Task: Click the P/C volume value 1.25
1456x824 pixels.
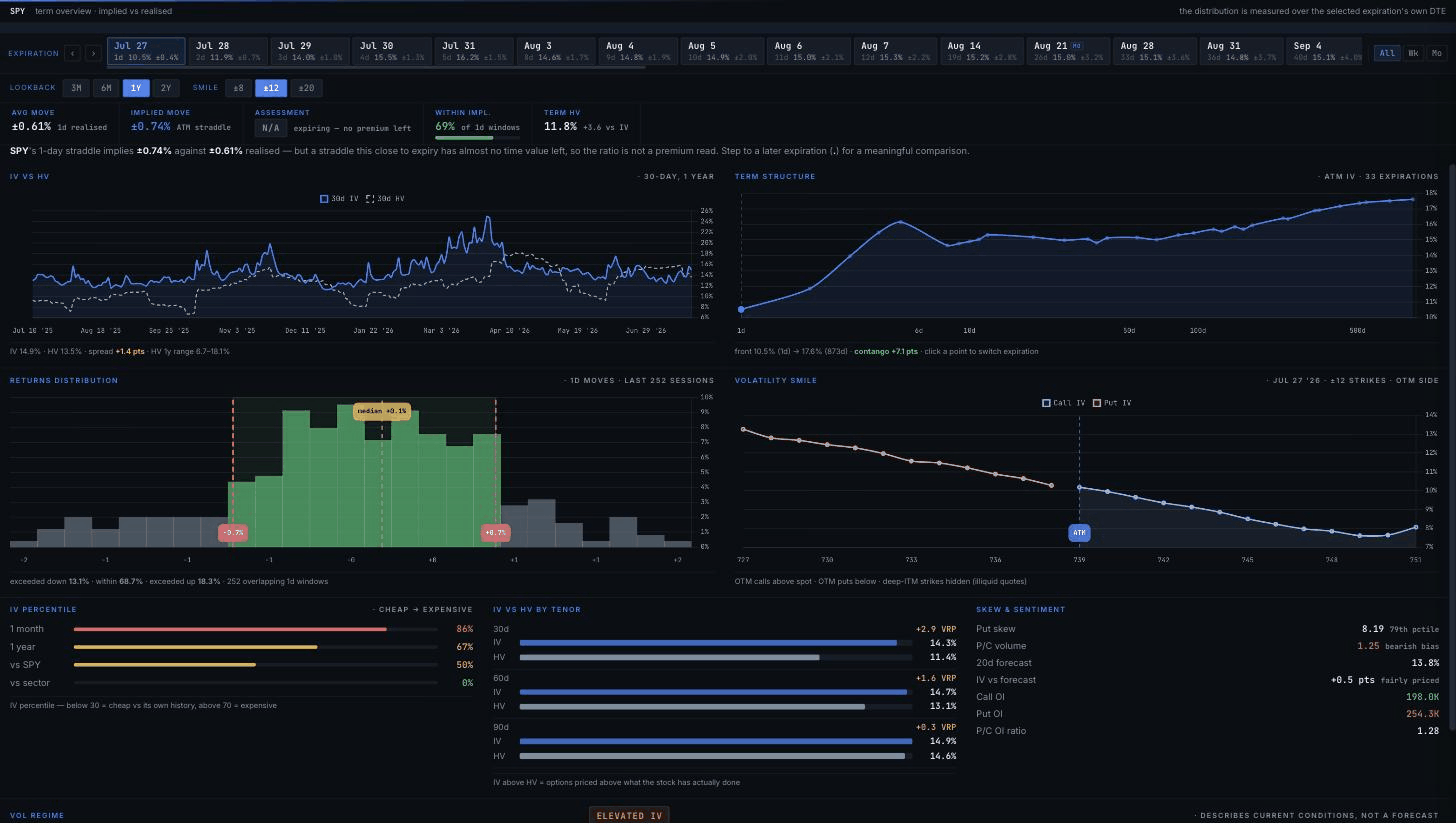Action: coord(1368,646)
